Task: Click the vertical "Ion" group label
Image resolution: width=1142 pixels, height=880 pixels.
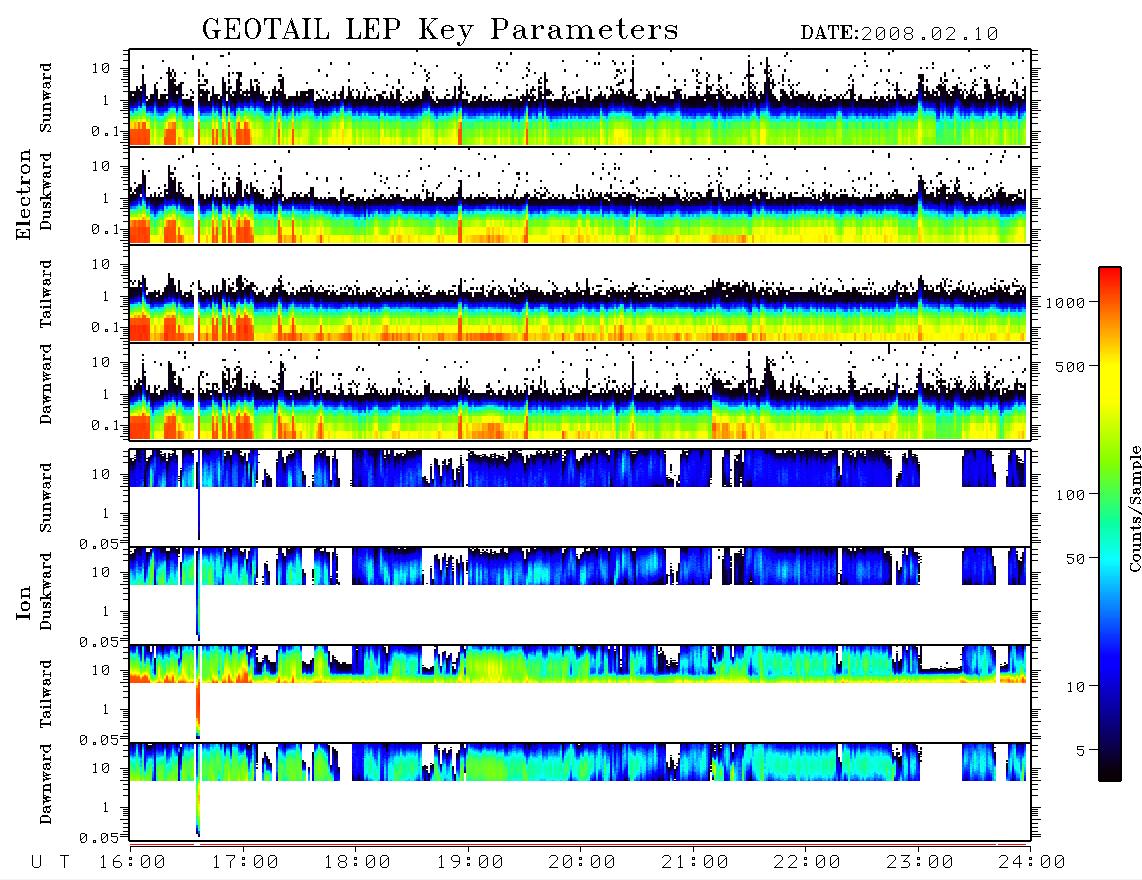Action: pos(24,602)
